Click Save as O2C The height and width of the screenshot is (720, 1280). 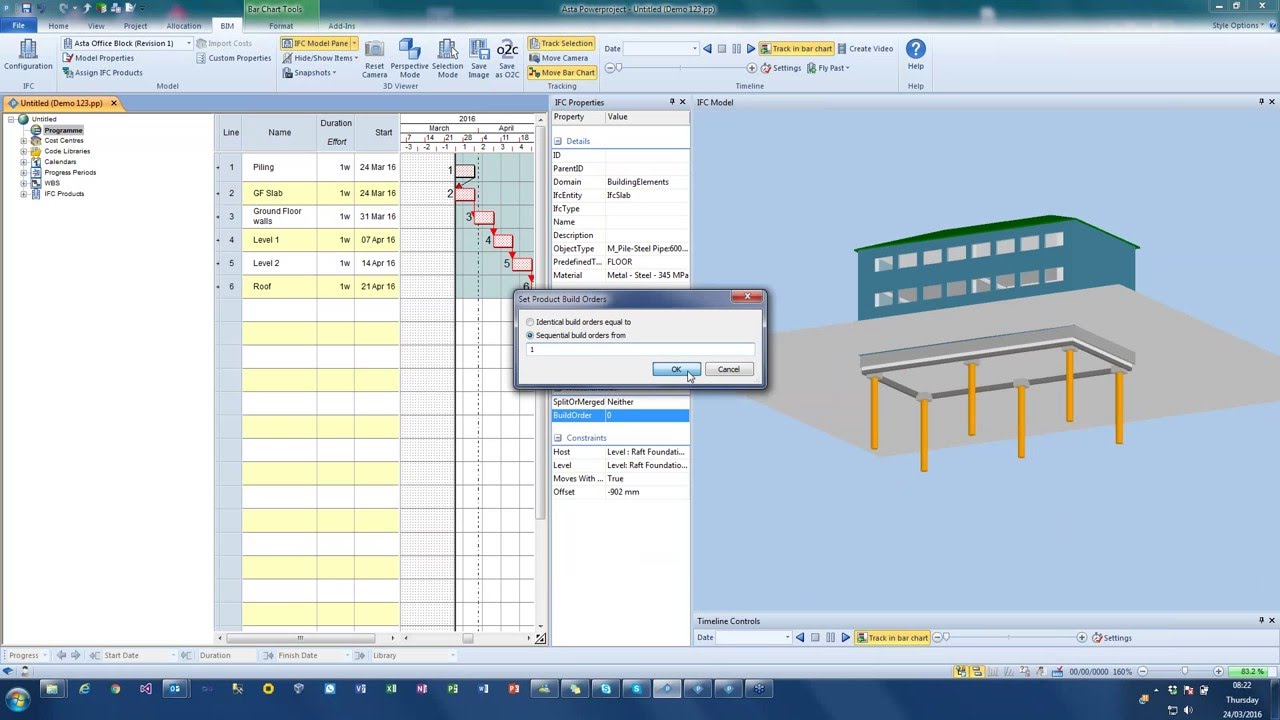(507, 58)
